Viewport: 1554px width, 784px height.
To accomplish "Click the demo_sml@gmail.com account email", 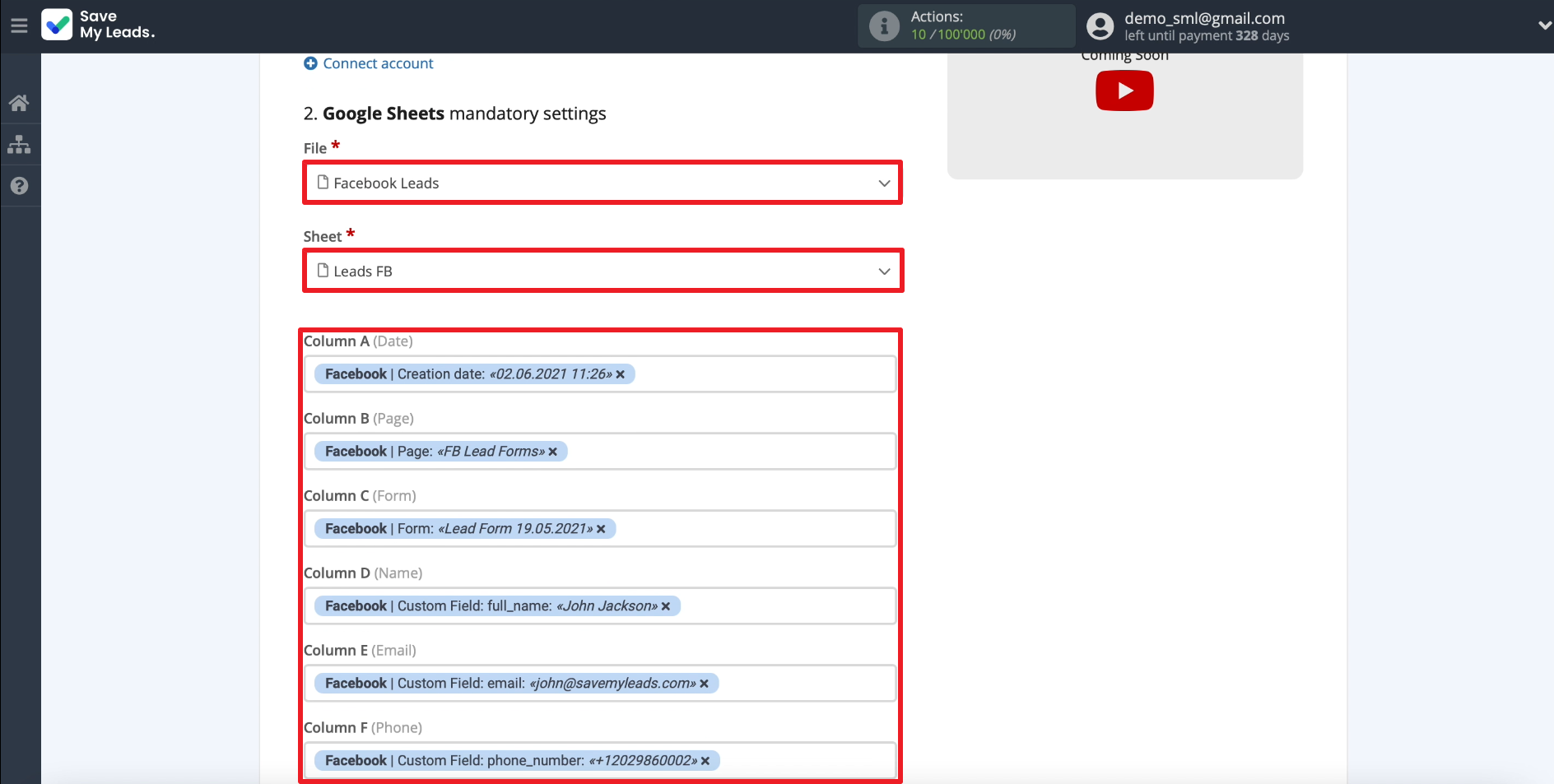I will (x=1204, y=18).
